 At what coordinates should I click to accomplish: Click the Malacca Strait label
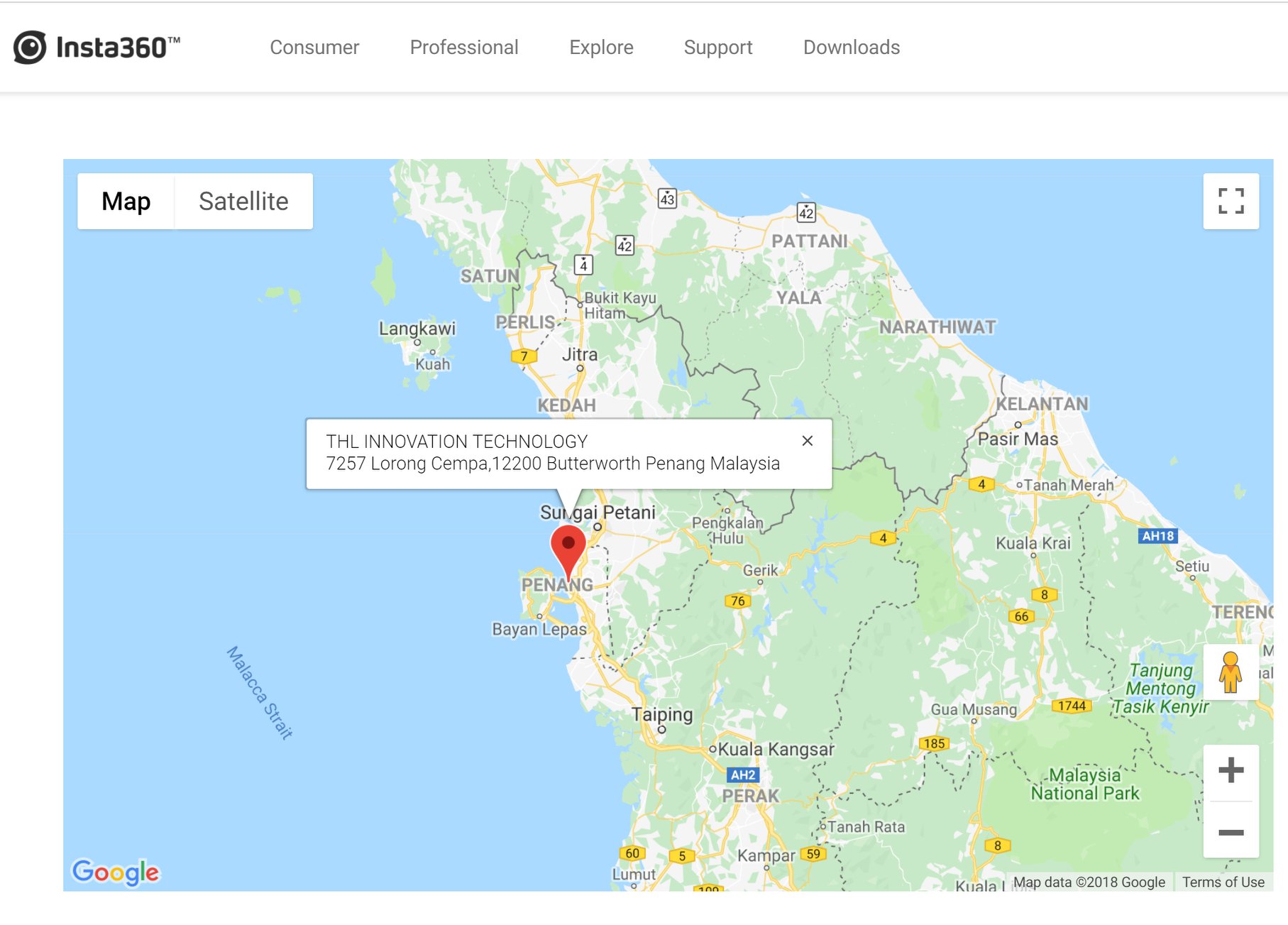tap(259, 693)
